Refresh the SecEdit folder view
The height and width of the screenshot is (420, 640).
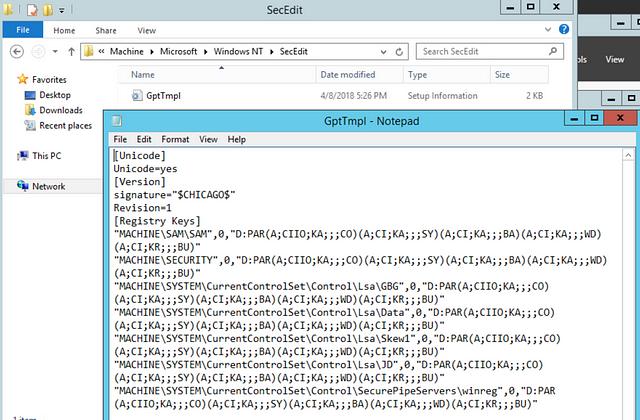pyautogui.click(x=399, y=52)
